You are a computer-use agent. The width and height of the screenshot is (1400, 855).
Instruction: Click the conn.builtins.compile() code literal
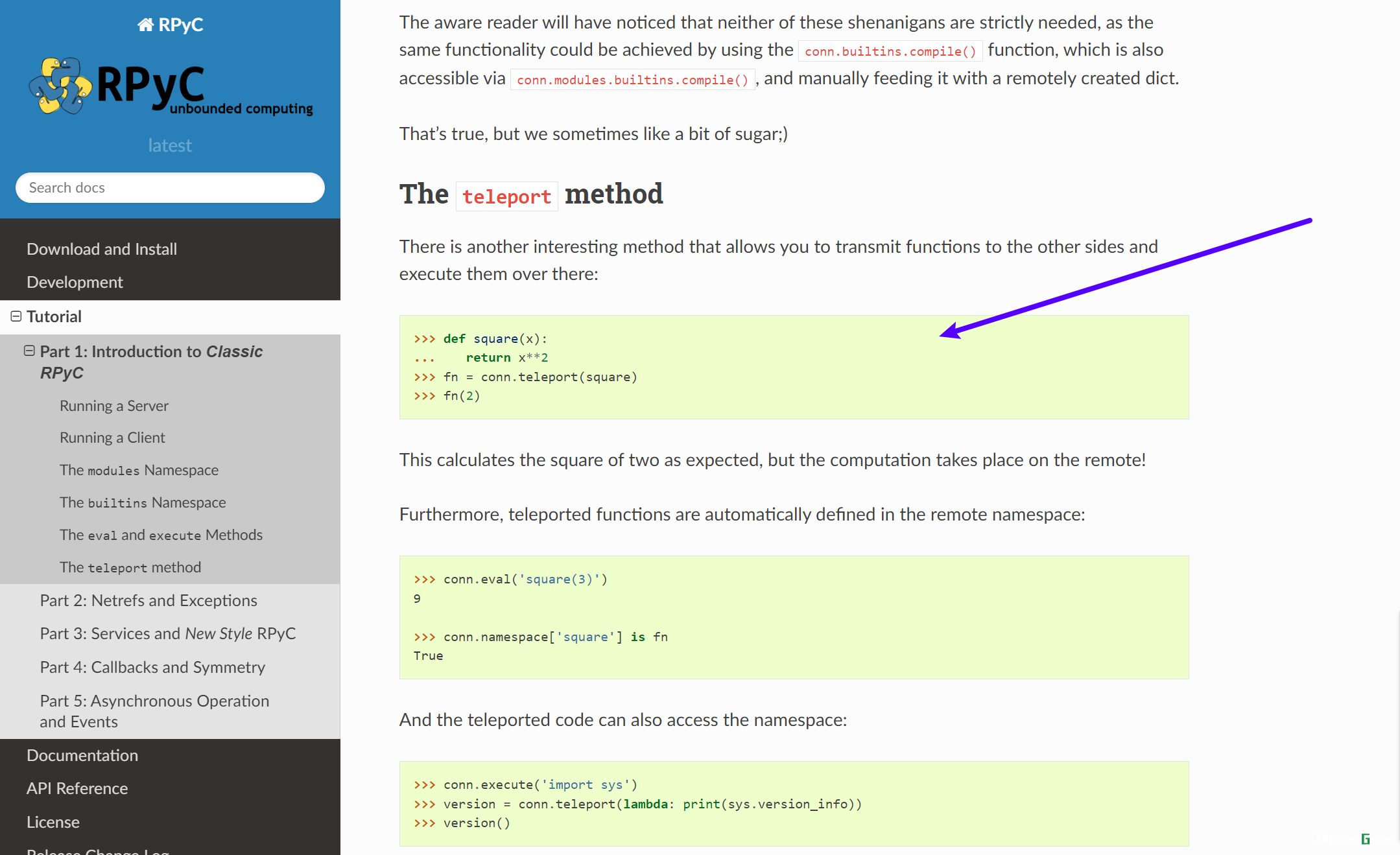click(x=890, y=51)
